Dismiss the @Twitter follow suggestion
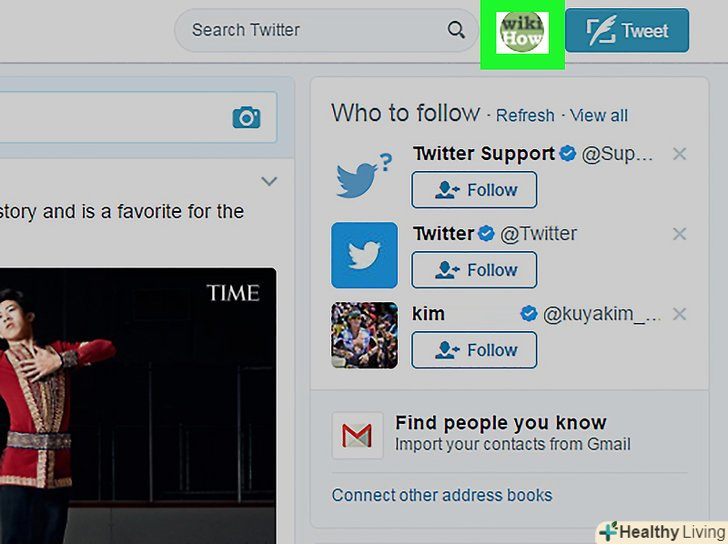 [x=679, y=234]
